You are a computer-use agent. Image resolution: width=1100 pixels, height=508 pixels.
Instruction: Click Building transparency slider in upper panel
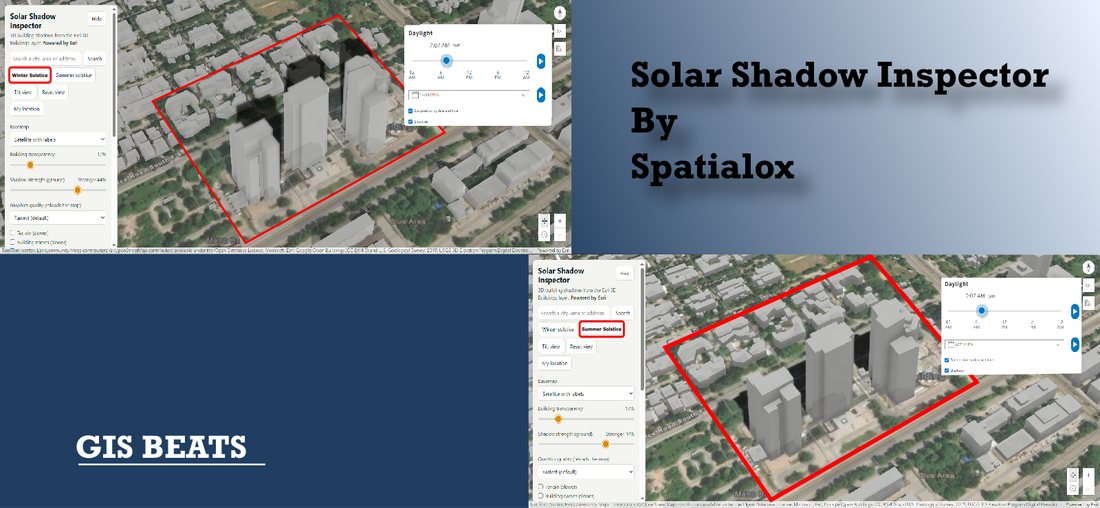pos(58,165)
